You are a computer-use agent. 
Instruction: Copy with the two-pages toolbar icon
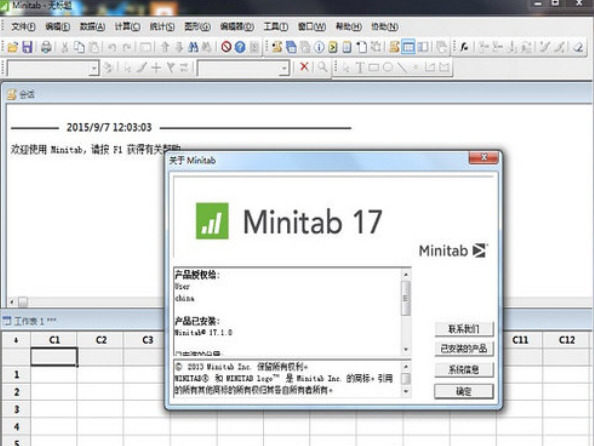click(x=79, y=47)
